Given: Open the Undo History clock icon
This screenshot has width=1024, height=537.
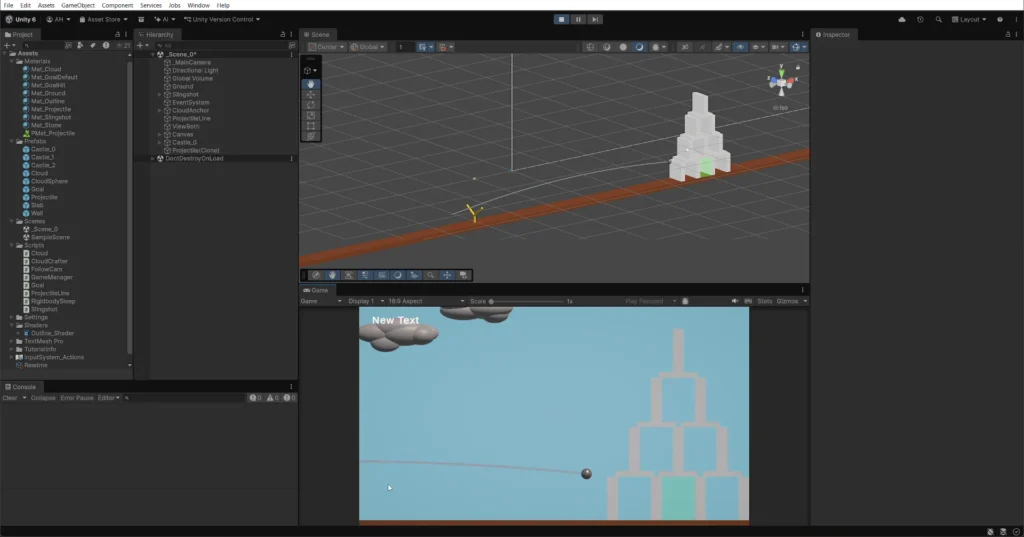Looking at the screenshot, I should (920, 20).
